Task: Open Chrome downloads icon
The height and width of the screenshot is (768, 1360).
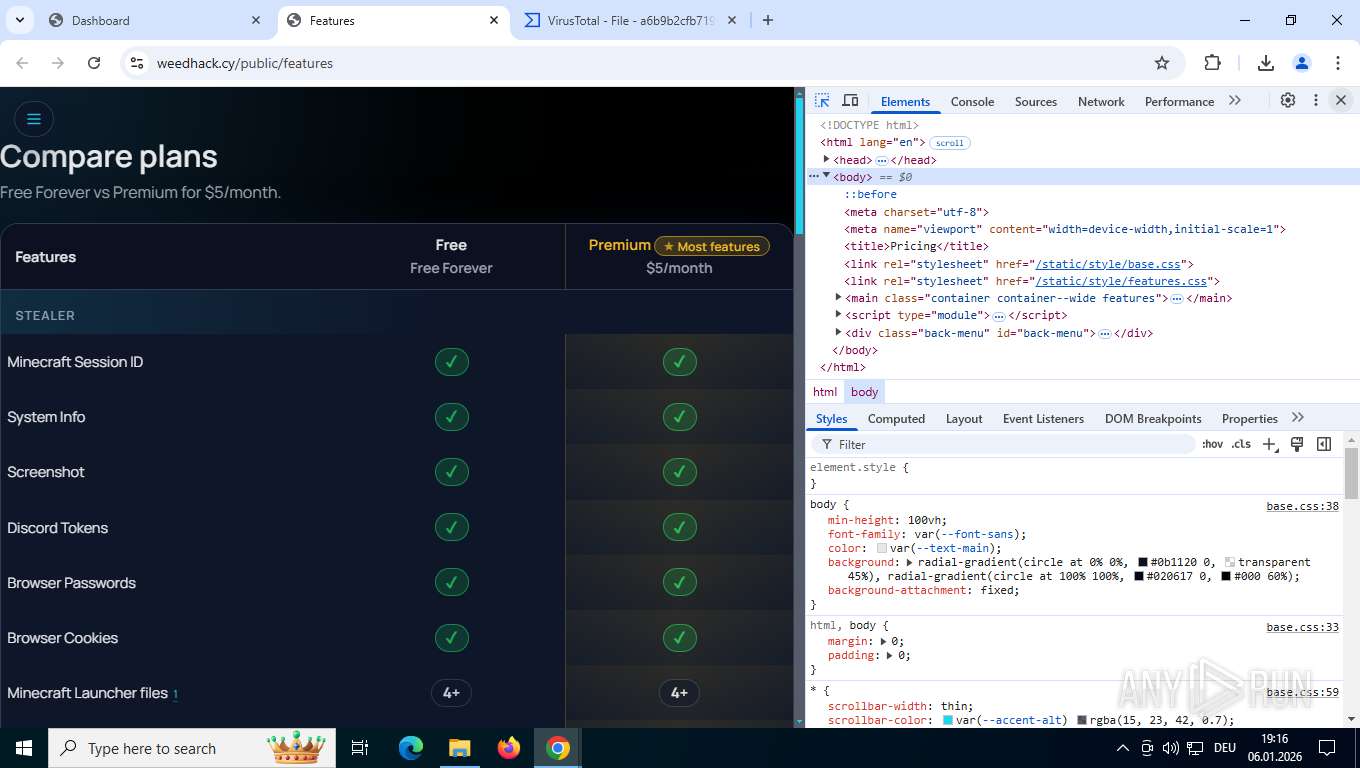Action: point(1266,63)
